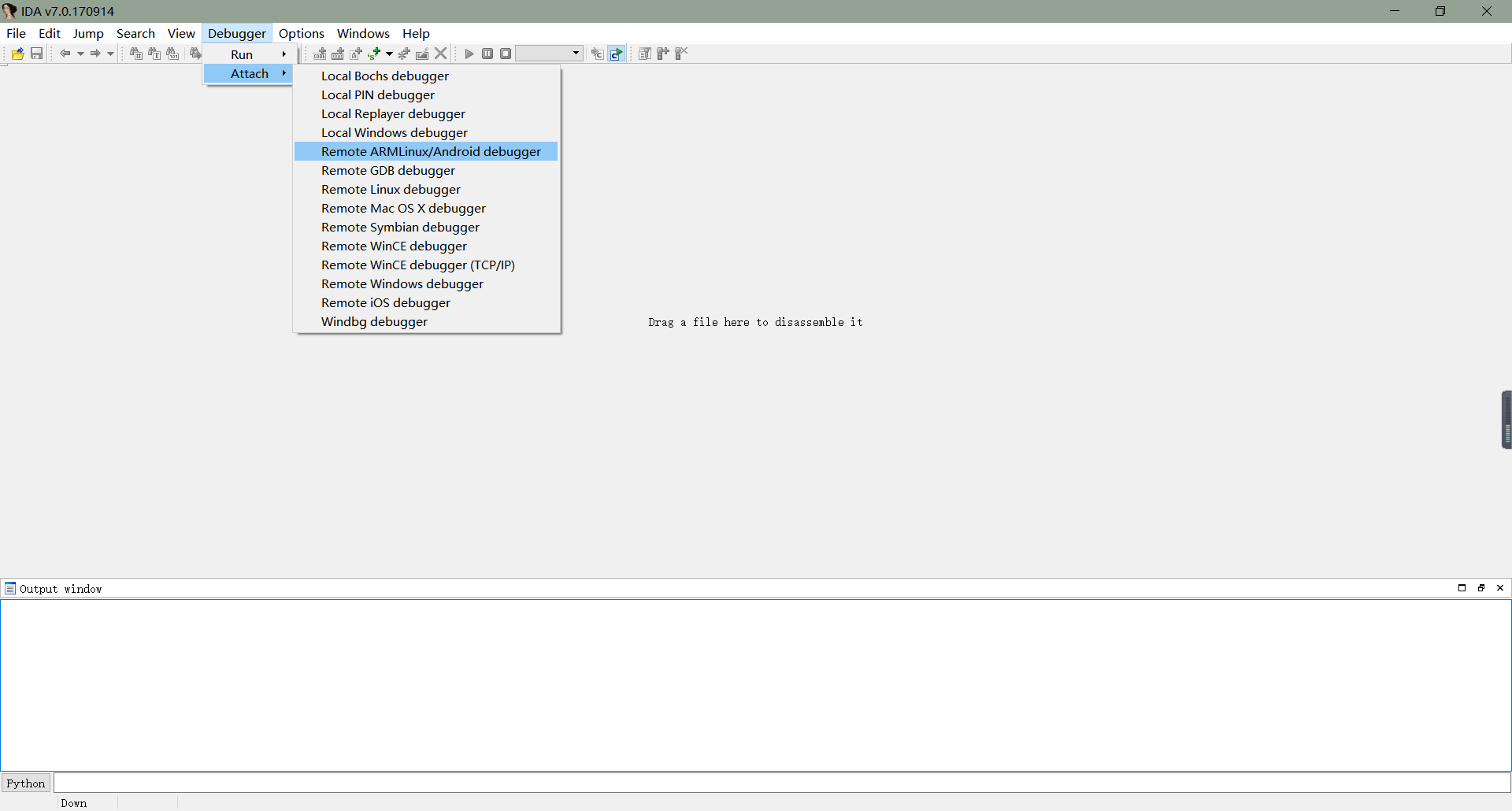Click the create ASCII string icon

coord(356,54)
